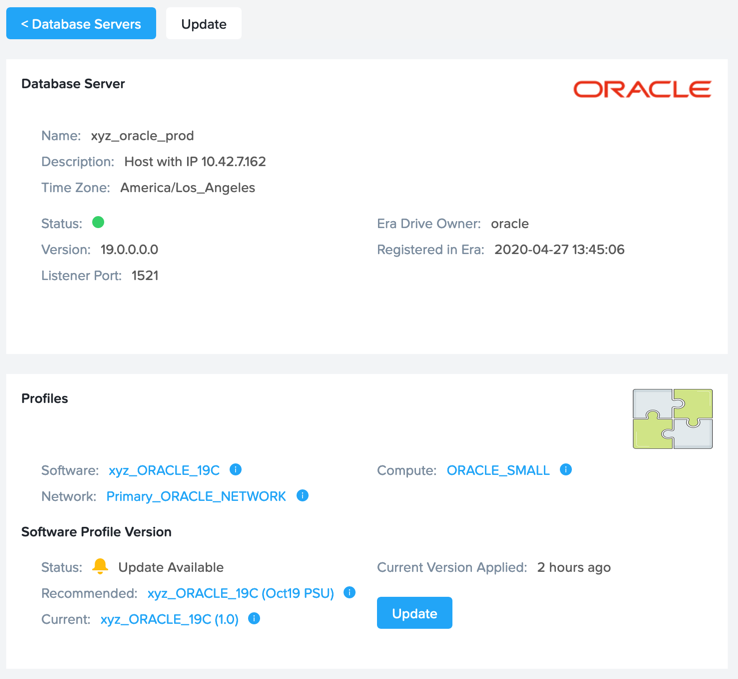This screenshot has height=679, width=738.
Task: Click info icon next to Software profile
Action: coord(235,469)
